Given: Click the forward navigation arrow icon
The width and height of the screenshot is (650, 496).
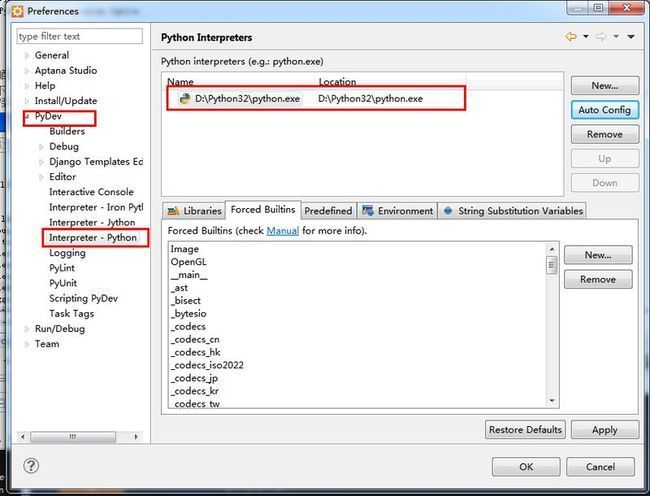Looking at the screenshot, I should (601, 36).
